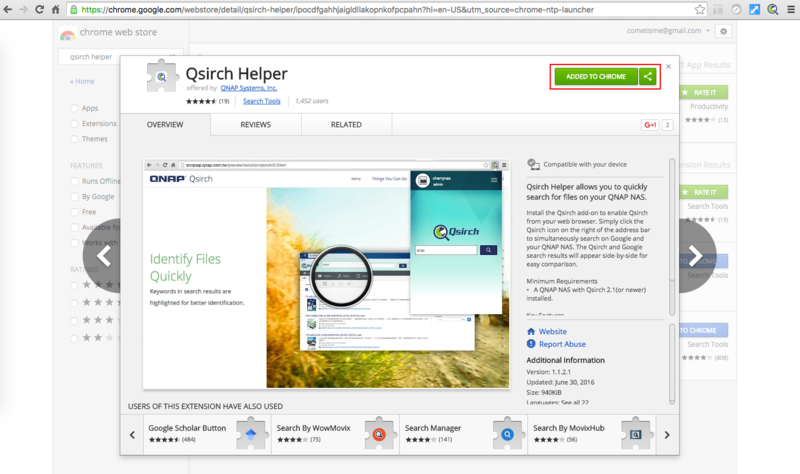Click the Website home icon

tap(531, 331)
